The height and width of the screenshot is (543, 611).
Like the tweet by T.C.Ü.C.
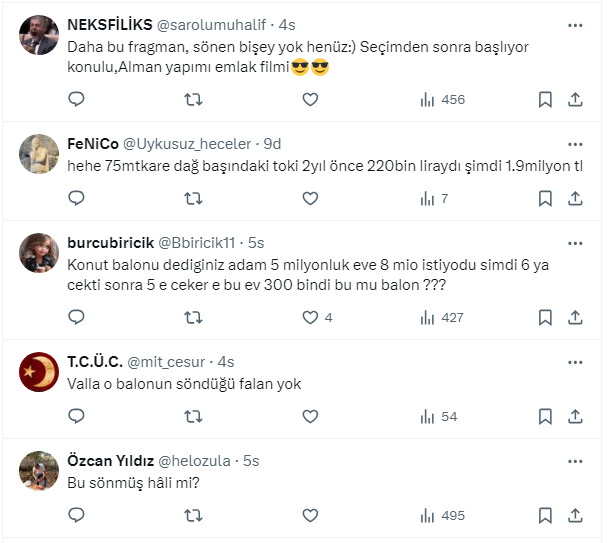(x=310, y=416)
